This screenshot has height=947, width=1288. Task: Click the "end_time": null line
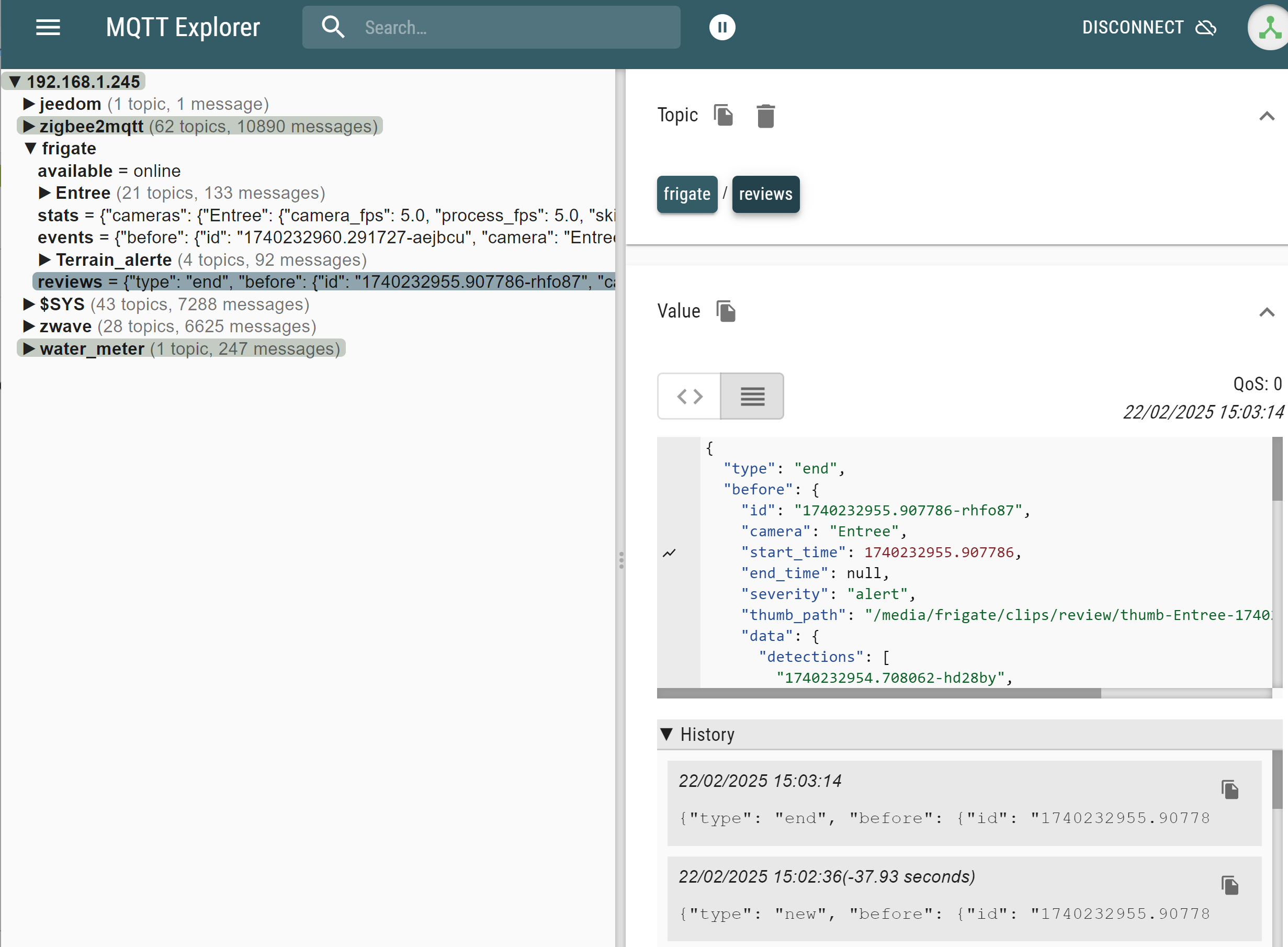coord(815,574)
